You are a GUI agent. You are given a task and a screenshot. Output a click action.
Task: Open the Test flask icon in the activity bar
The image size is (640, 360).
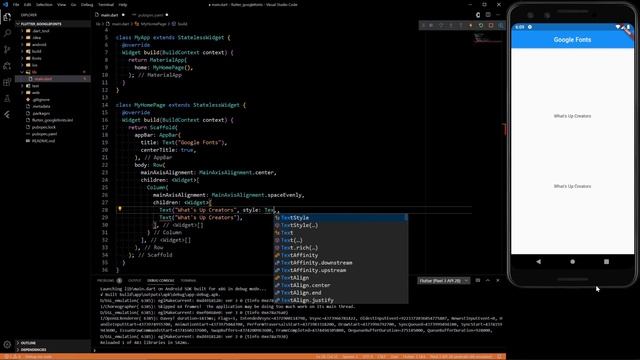[x=7, y=98]
